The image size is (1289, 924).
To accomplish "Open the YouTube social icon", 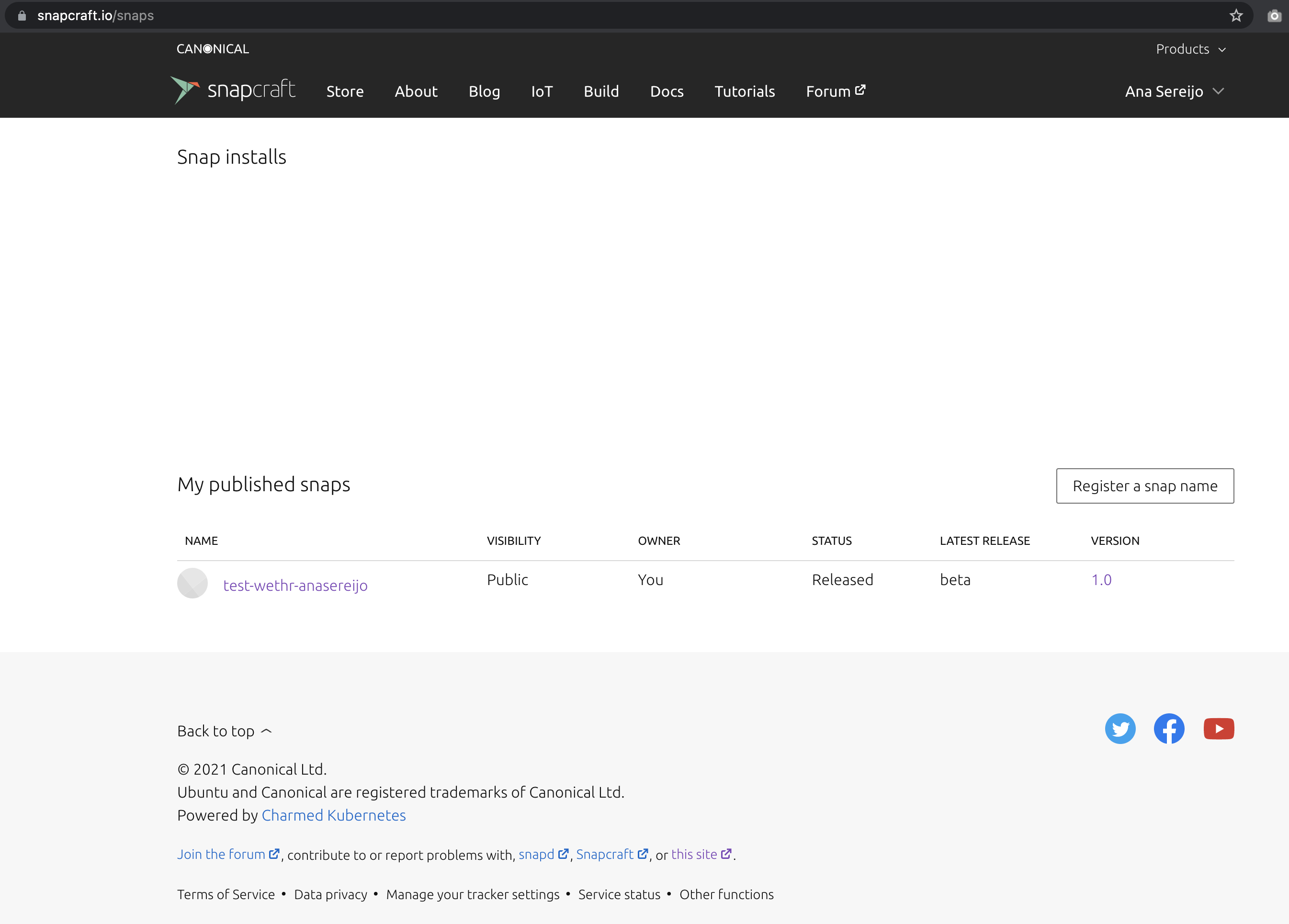I will pos(1219,729).
